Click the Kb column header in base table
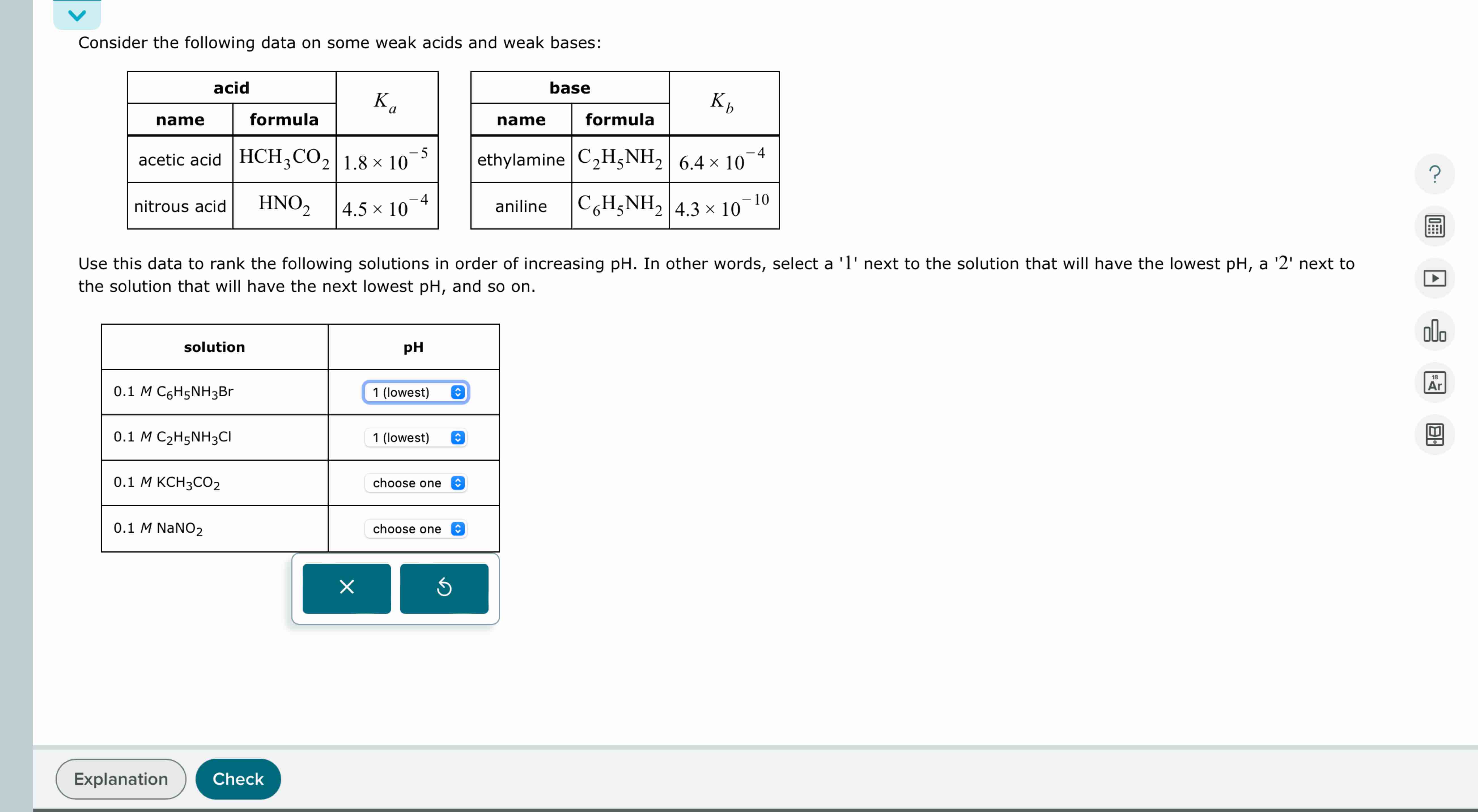1478x812 pixels. (723, 102)
